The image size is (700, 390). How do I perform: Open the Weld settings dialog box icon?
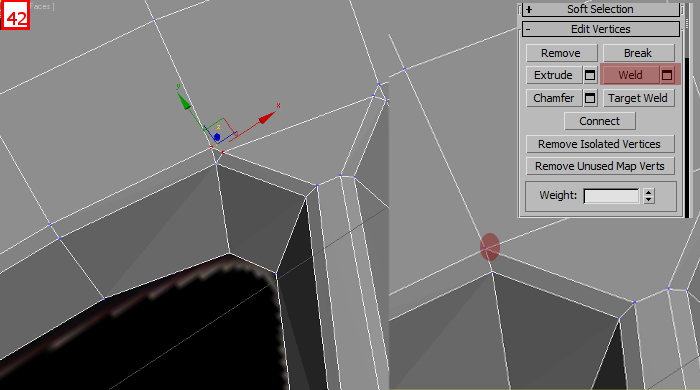[x=667, y=75]
